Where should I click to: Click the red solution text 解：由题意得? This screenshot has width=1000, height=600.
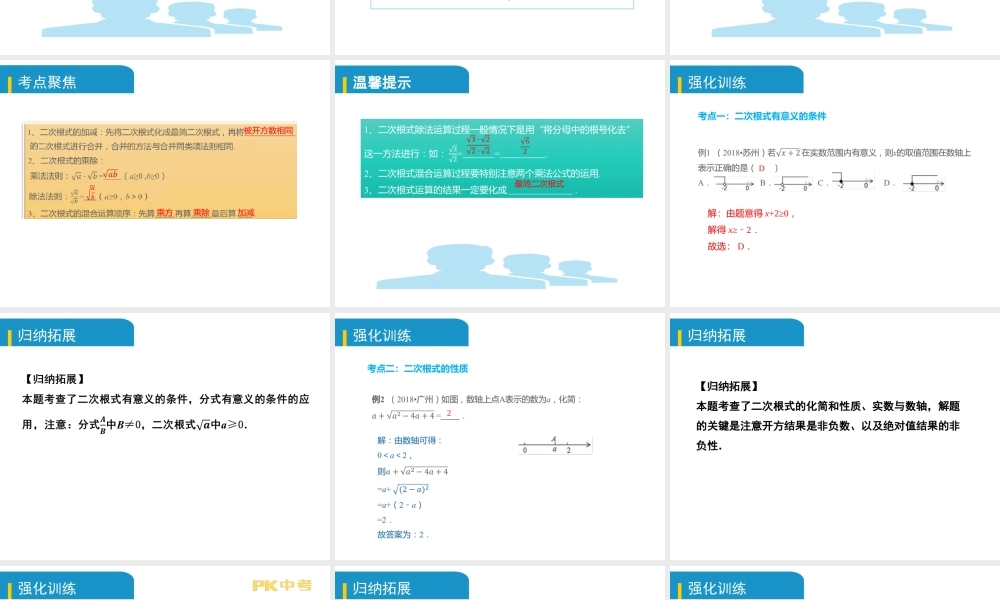pyautogui.click(x=750, y=213)
